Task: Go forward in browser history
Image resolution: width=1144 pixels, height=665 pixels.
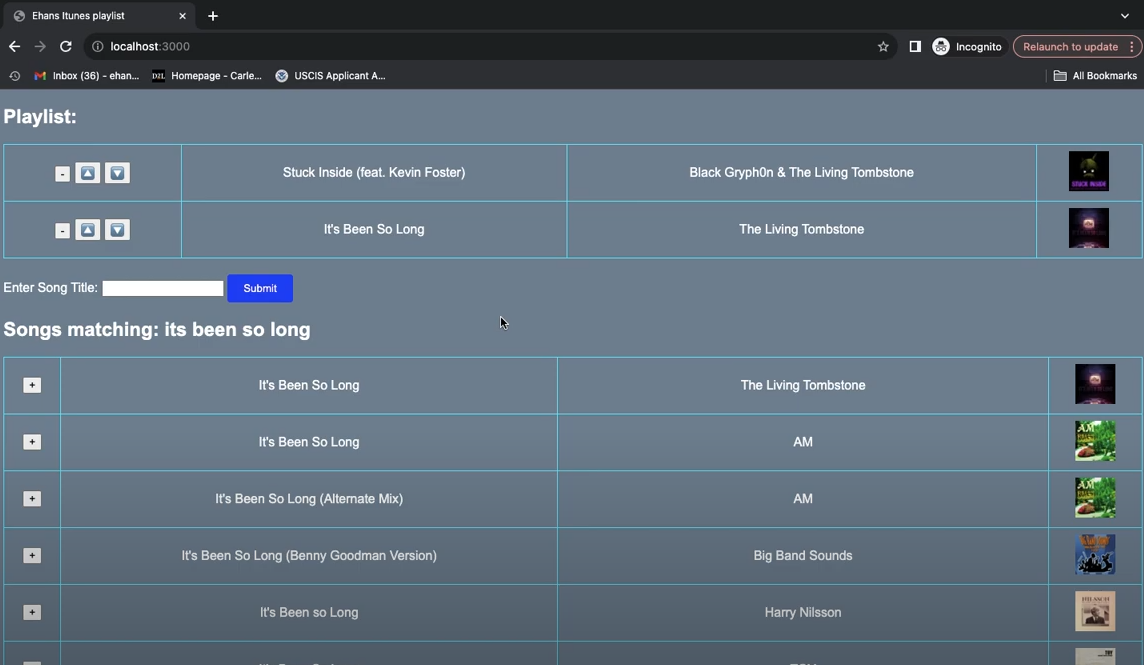Action: click(40, 46)
